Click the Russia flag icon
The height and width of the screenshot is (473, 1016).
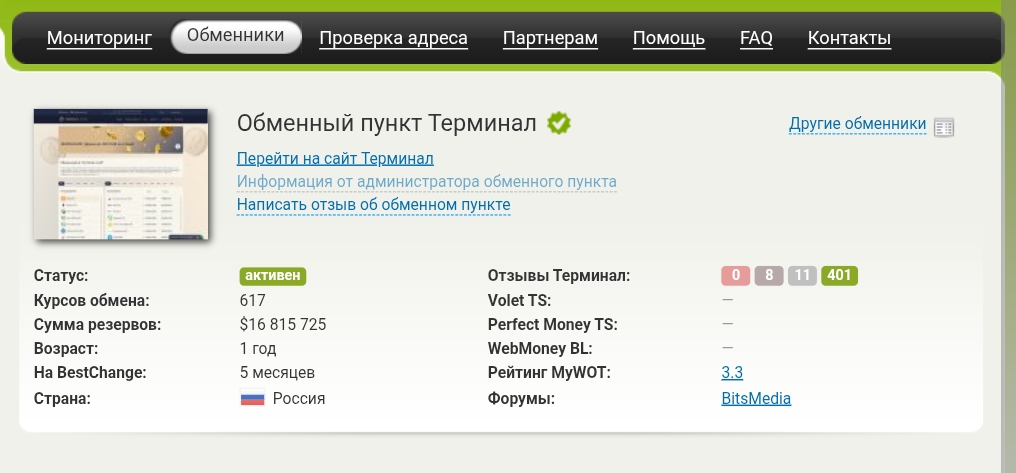tap(253, 398)
